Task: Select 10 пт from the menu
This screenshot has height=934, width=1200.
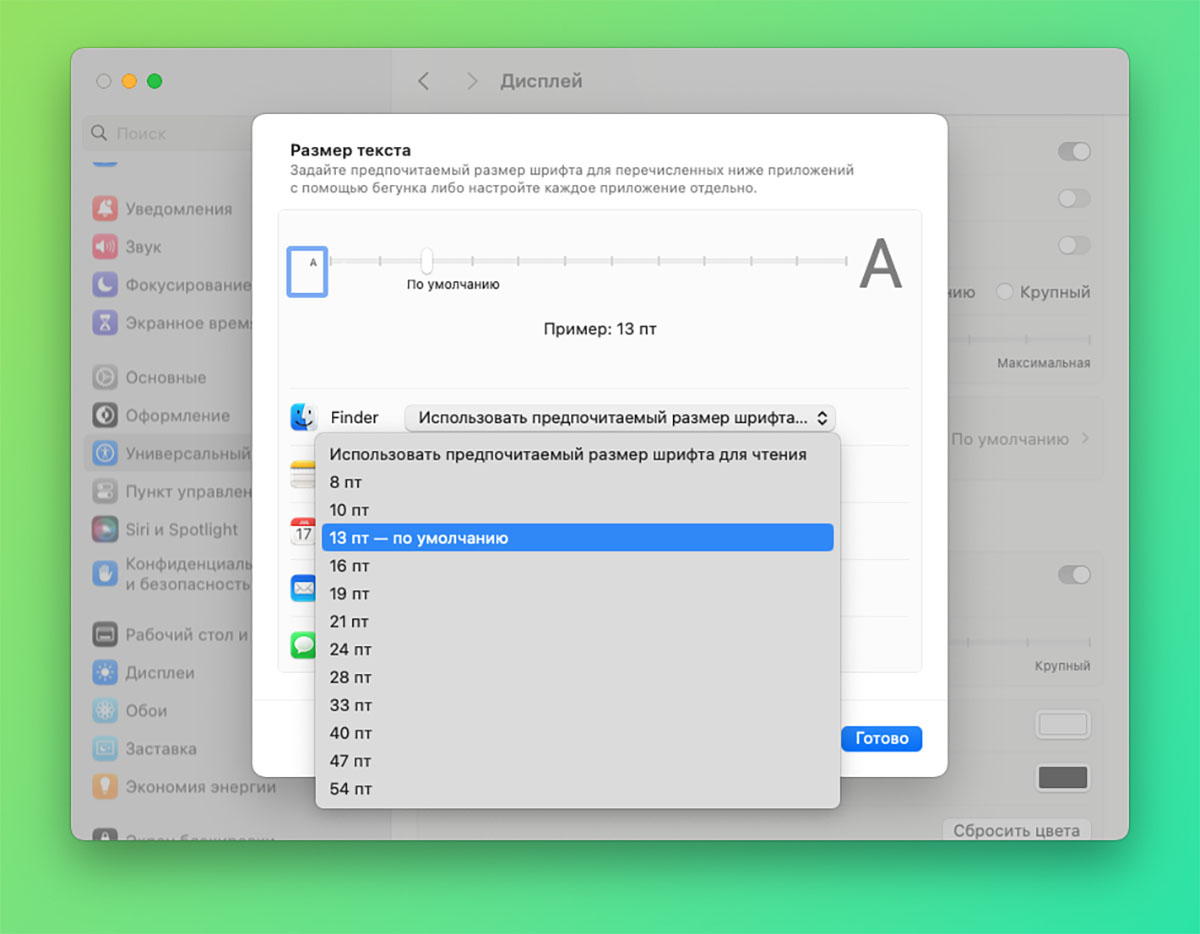Action: coord(577,510)
